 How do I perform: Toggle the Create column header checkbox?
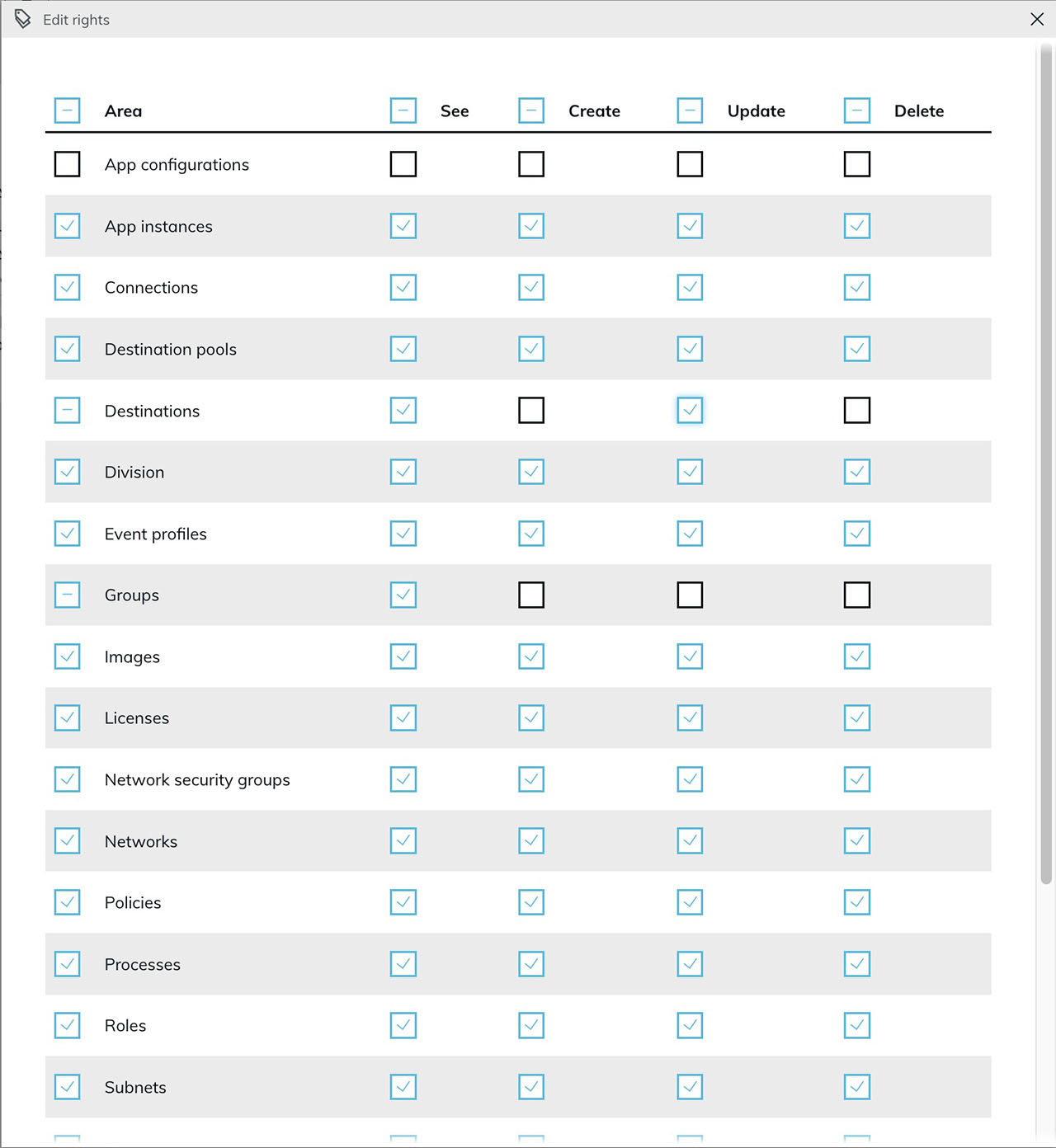[x=531, y=111]
